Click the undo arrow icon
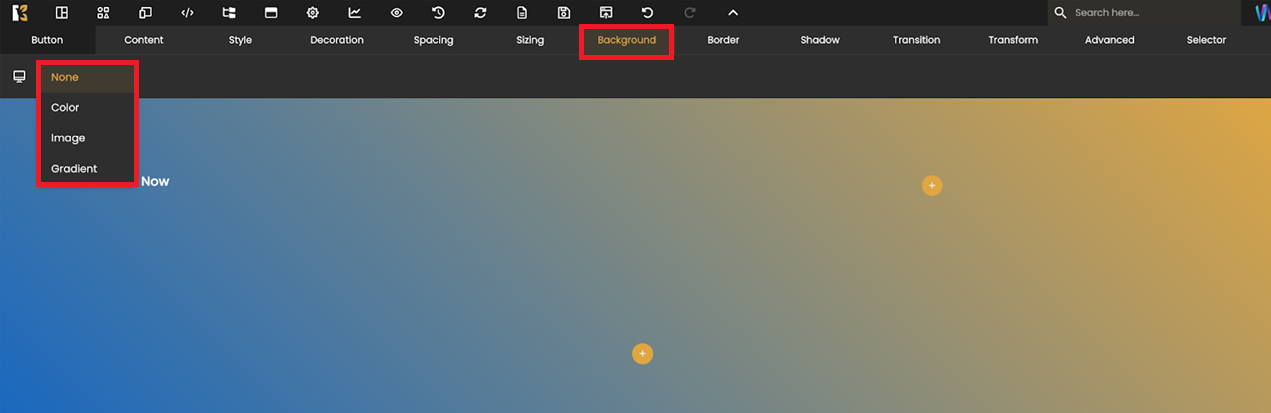This screenshot has height=413, width=1271. (x=647, y=13)
